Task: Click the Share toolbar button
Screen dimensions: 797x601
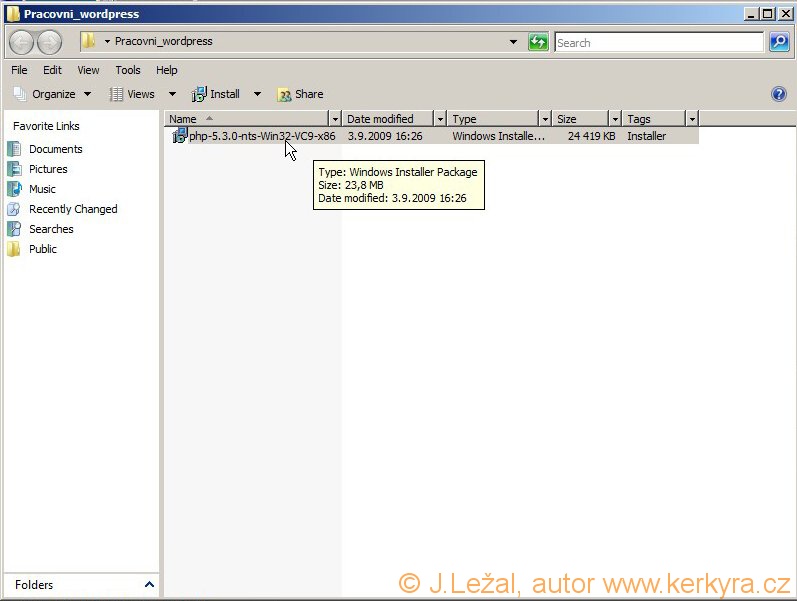Action: [x=300, y=94]
